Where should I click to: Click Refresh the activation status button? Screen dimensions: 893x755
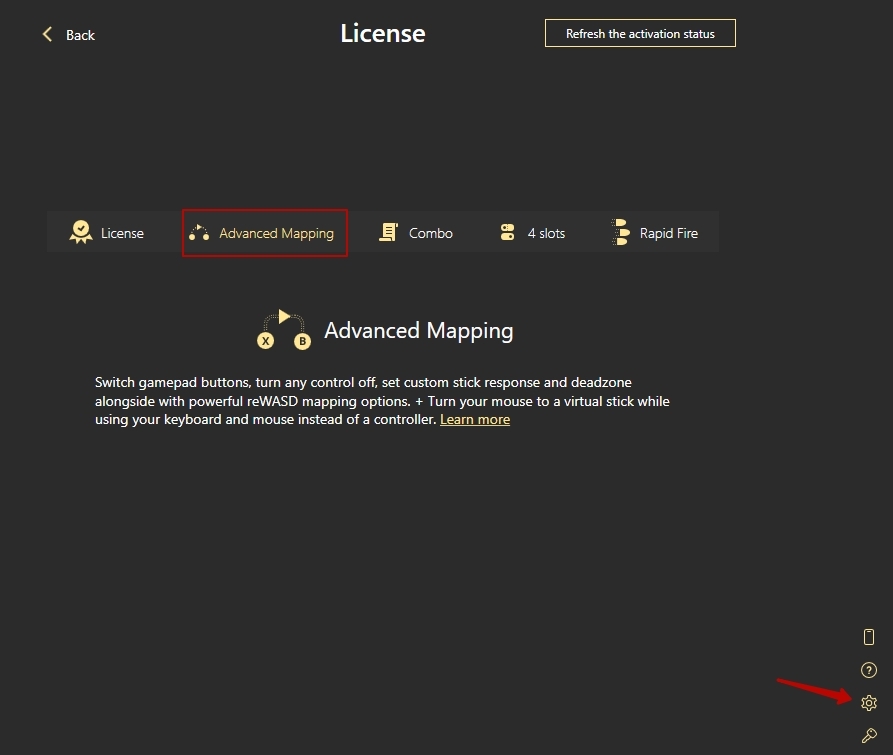coord(640,34)
